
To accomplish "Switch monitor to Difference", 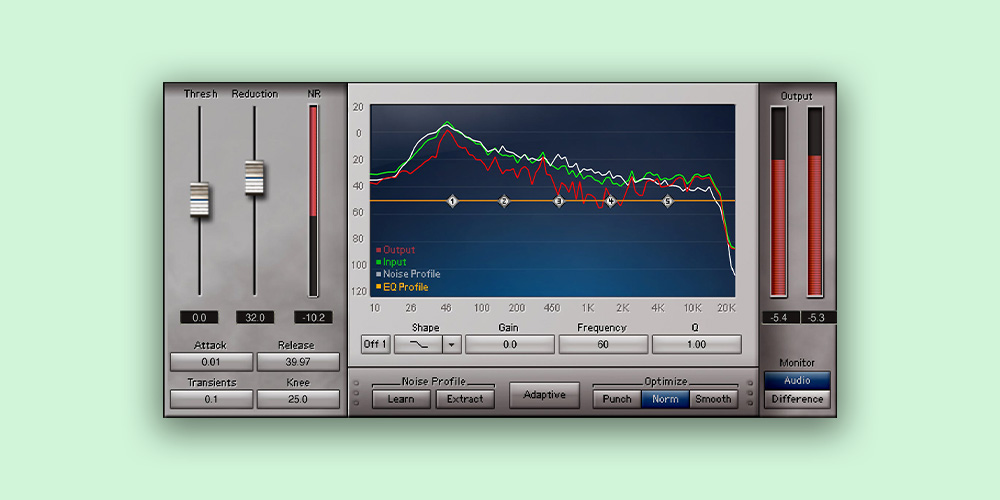I will [797, 399].
